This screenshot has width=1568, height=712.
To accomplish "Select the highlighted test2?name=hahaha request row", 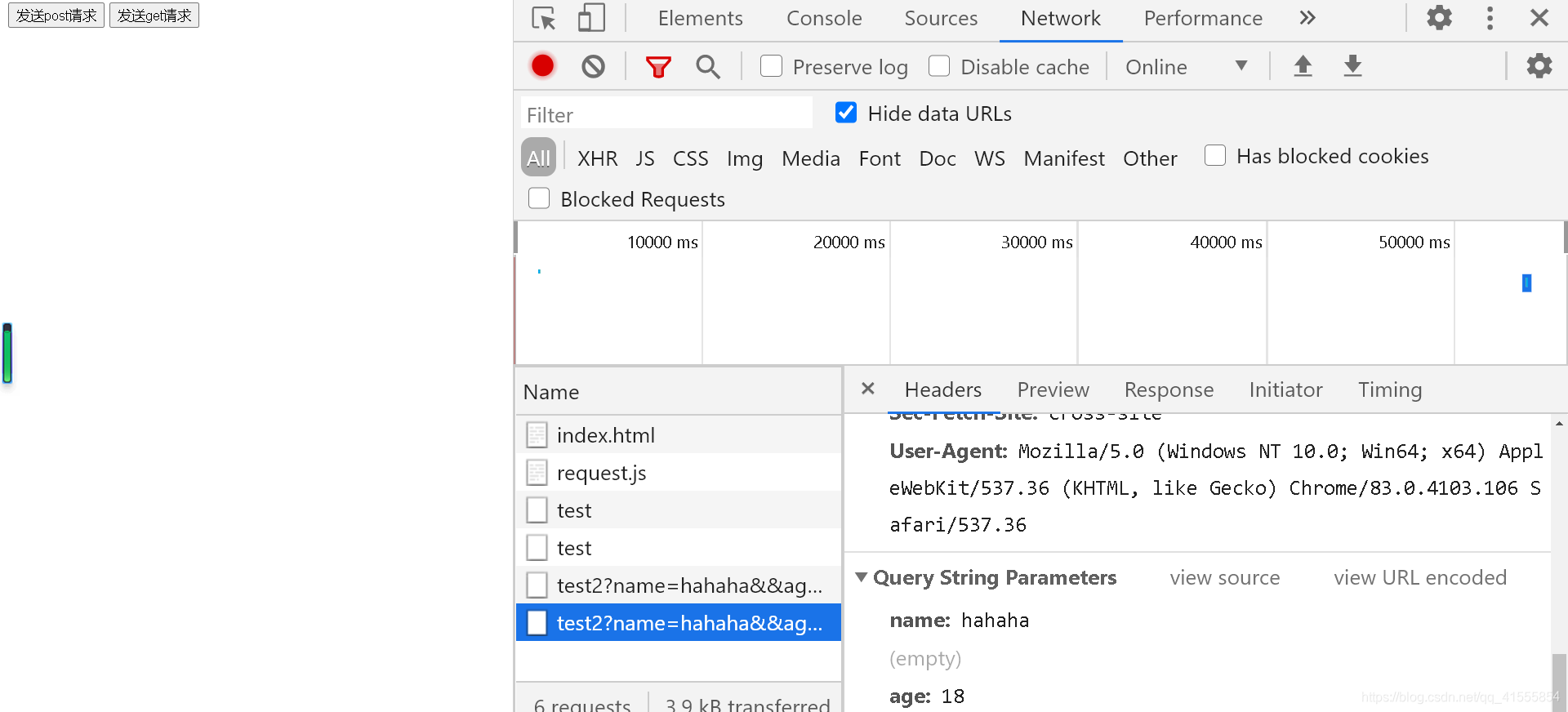I will pyautogui.click(x=678, y=623).
